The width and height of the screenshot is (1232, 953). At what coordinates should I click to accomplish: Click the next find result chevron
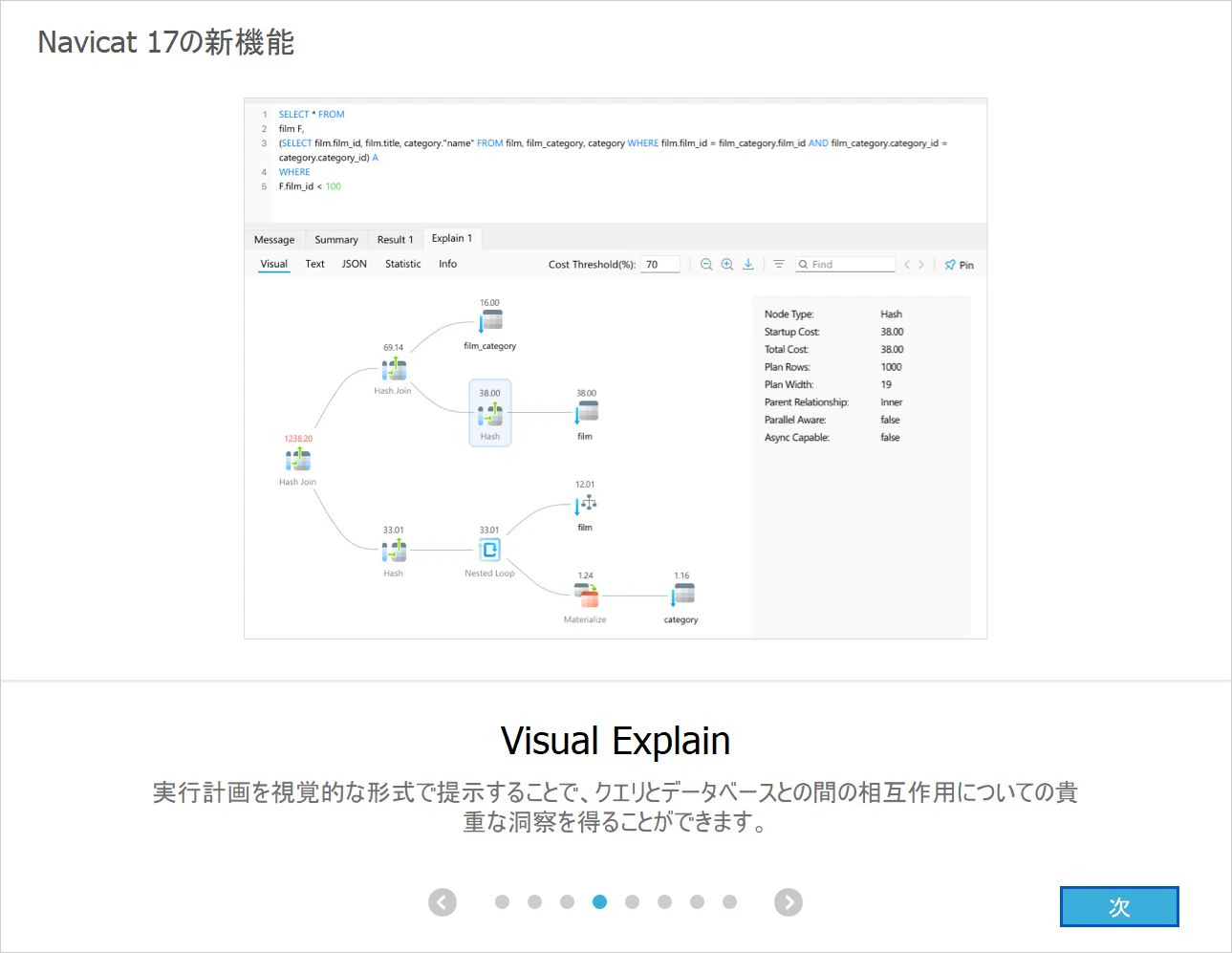point(921,265)
